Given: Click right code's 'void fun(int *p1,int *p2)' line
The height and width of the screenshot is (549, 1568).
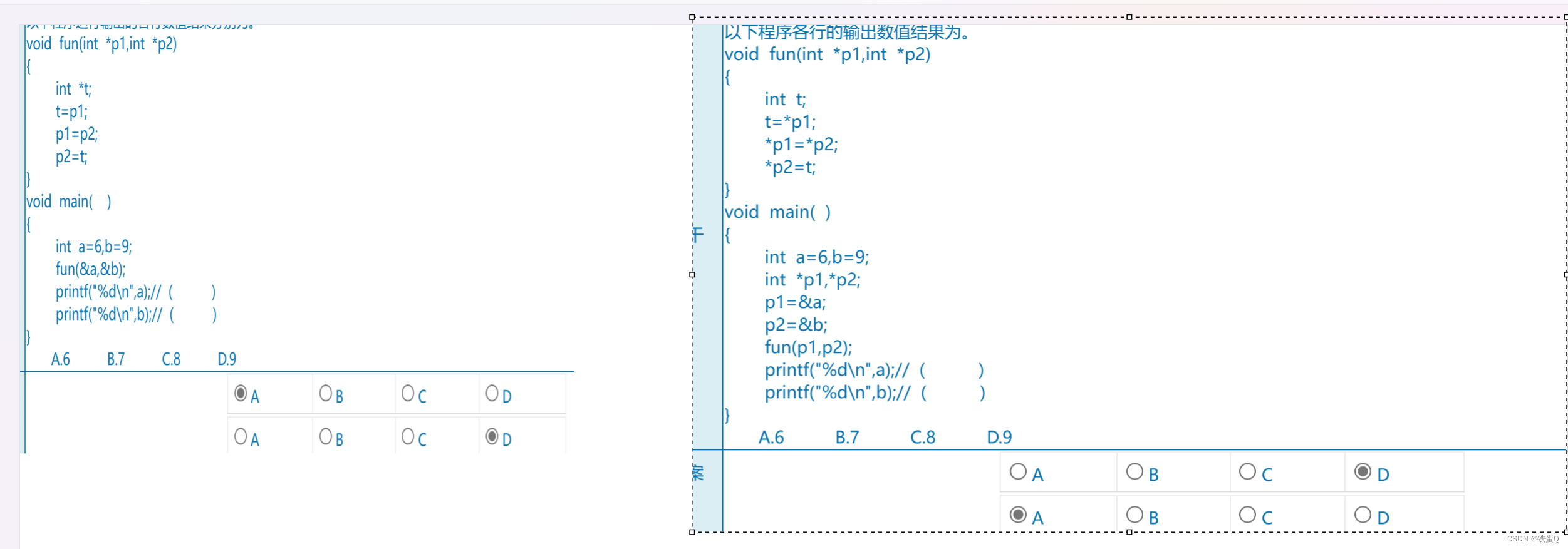Looking at the screenshot, I should click(x=828, y=54).
